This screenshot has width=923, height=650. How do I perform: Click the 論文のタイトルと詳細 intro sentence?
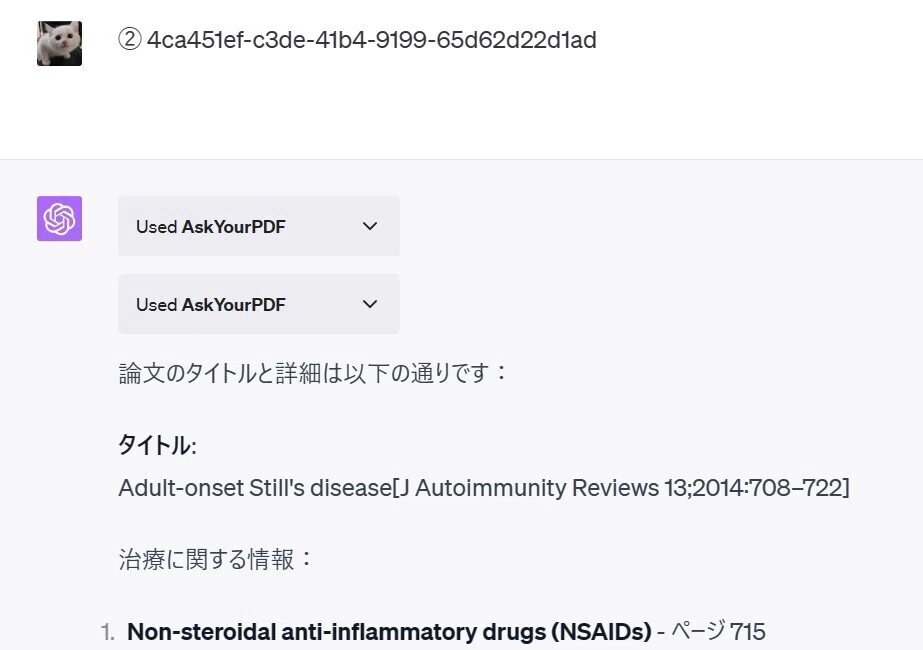pos(313,373)
